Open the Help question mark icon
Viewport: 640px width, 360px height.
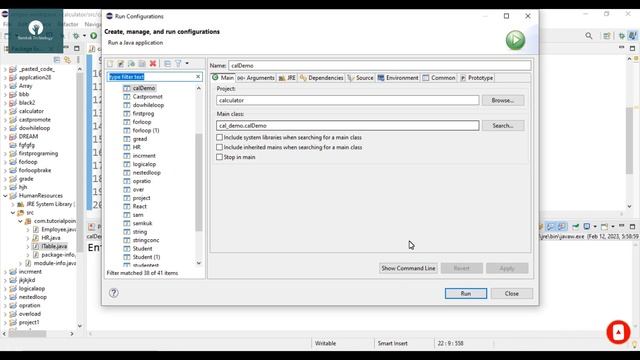click(x=114, y=293)
